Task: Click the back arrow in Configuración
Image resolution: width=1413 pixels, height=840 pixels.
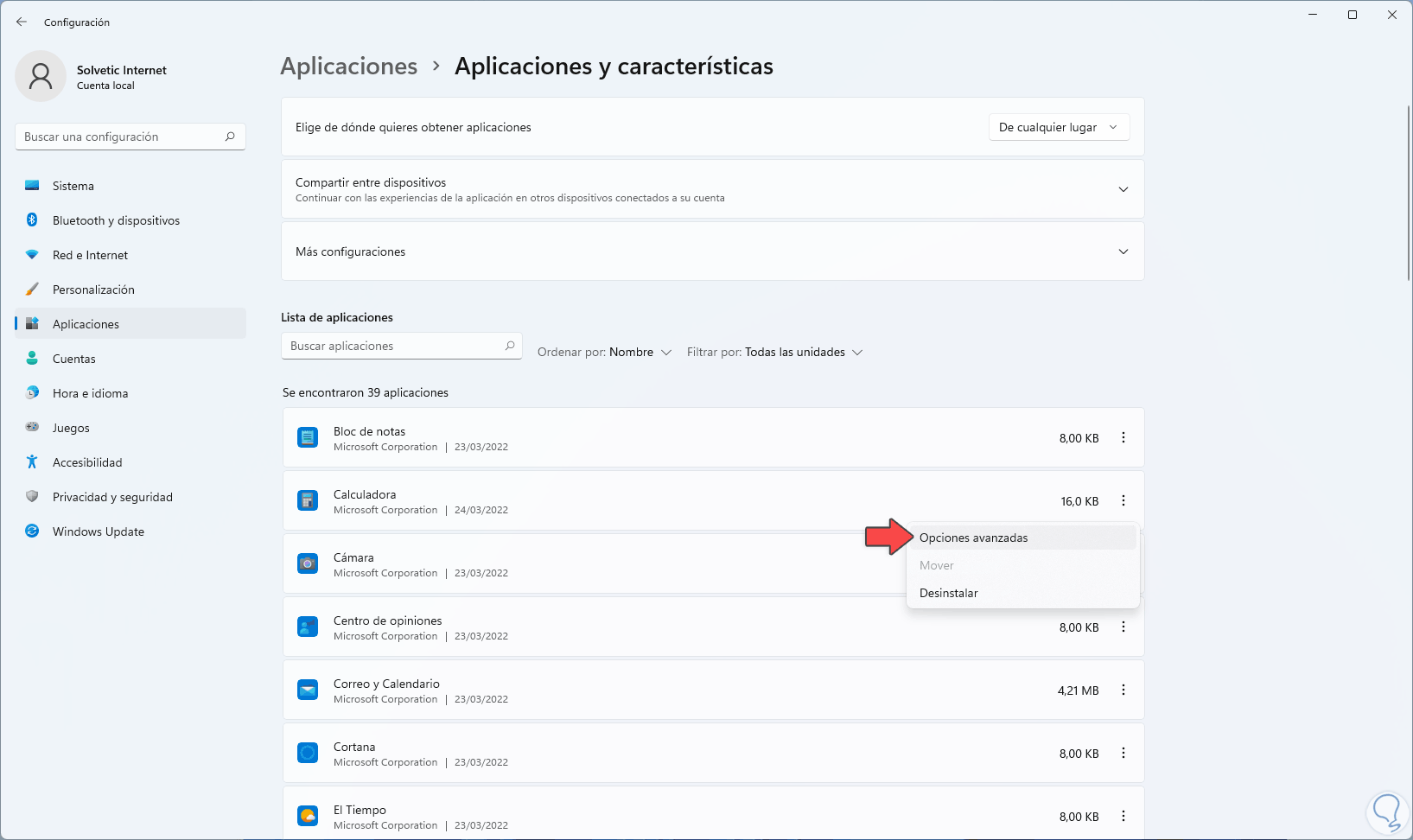Action: click(22, 22)
